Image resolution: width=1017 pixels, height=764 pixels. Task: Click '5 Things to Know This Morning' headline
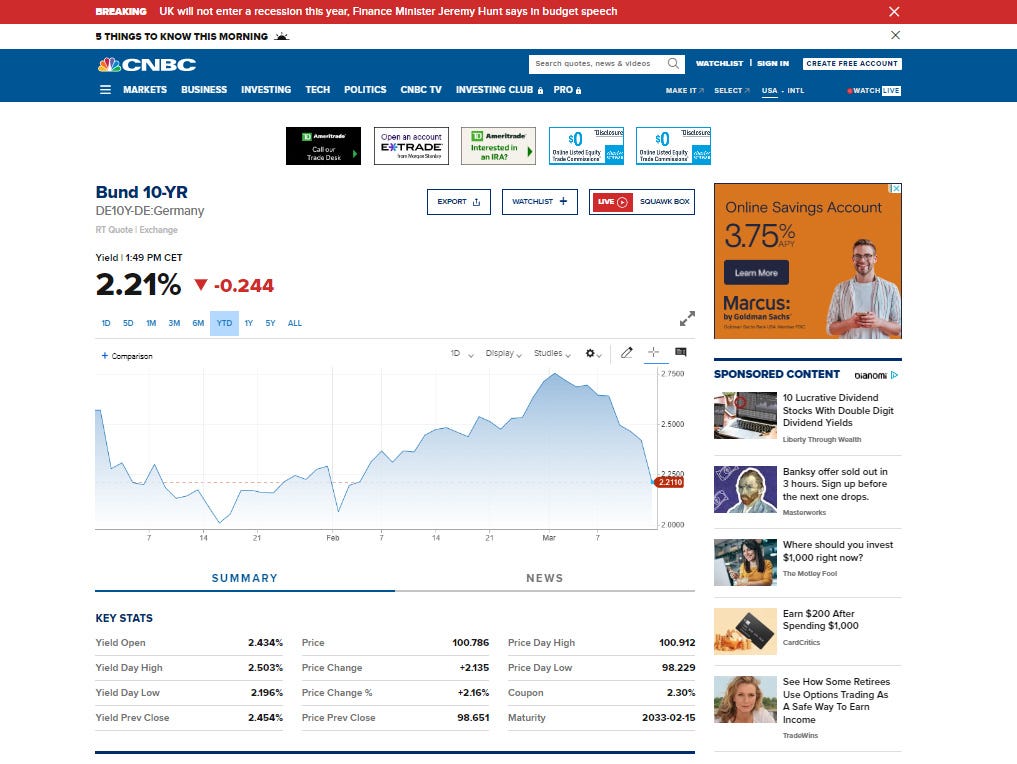click(x=182, y=36)
